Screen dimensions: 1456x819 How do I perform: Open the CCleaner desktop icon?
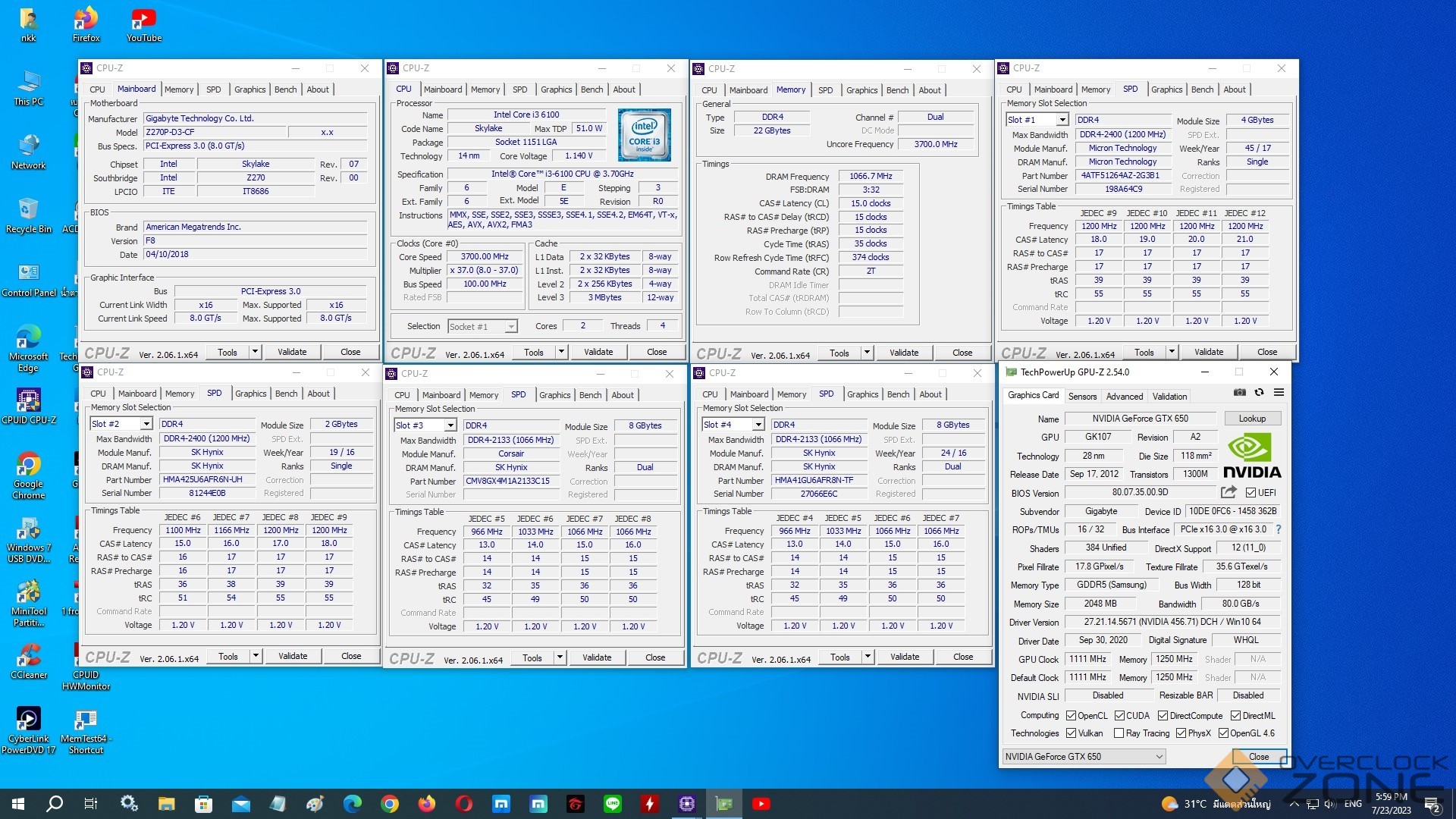click(x=29, y=661)
